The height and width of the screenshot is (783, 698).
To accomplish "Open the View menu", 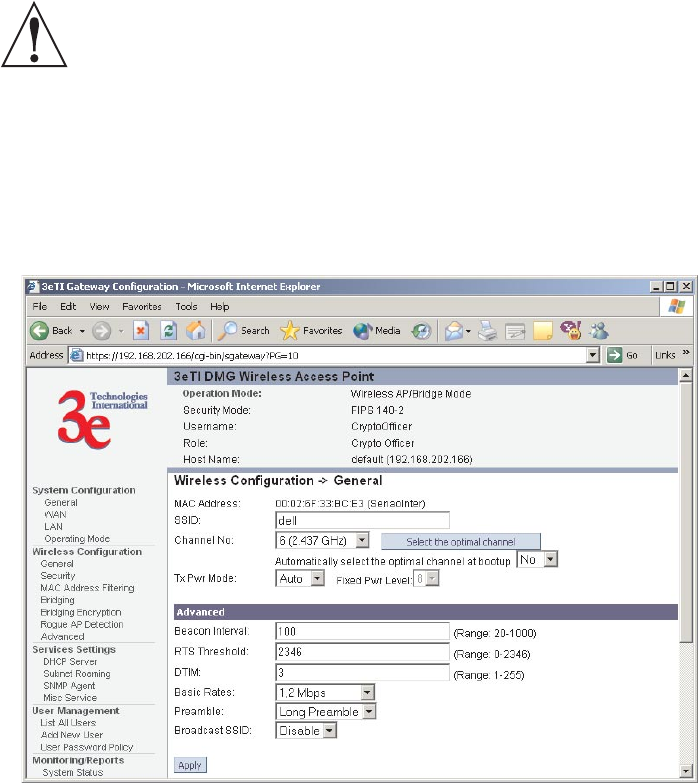I will click(x=99, y=307).
